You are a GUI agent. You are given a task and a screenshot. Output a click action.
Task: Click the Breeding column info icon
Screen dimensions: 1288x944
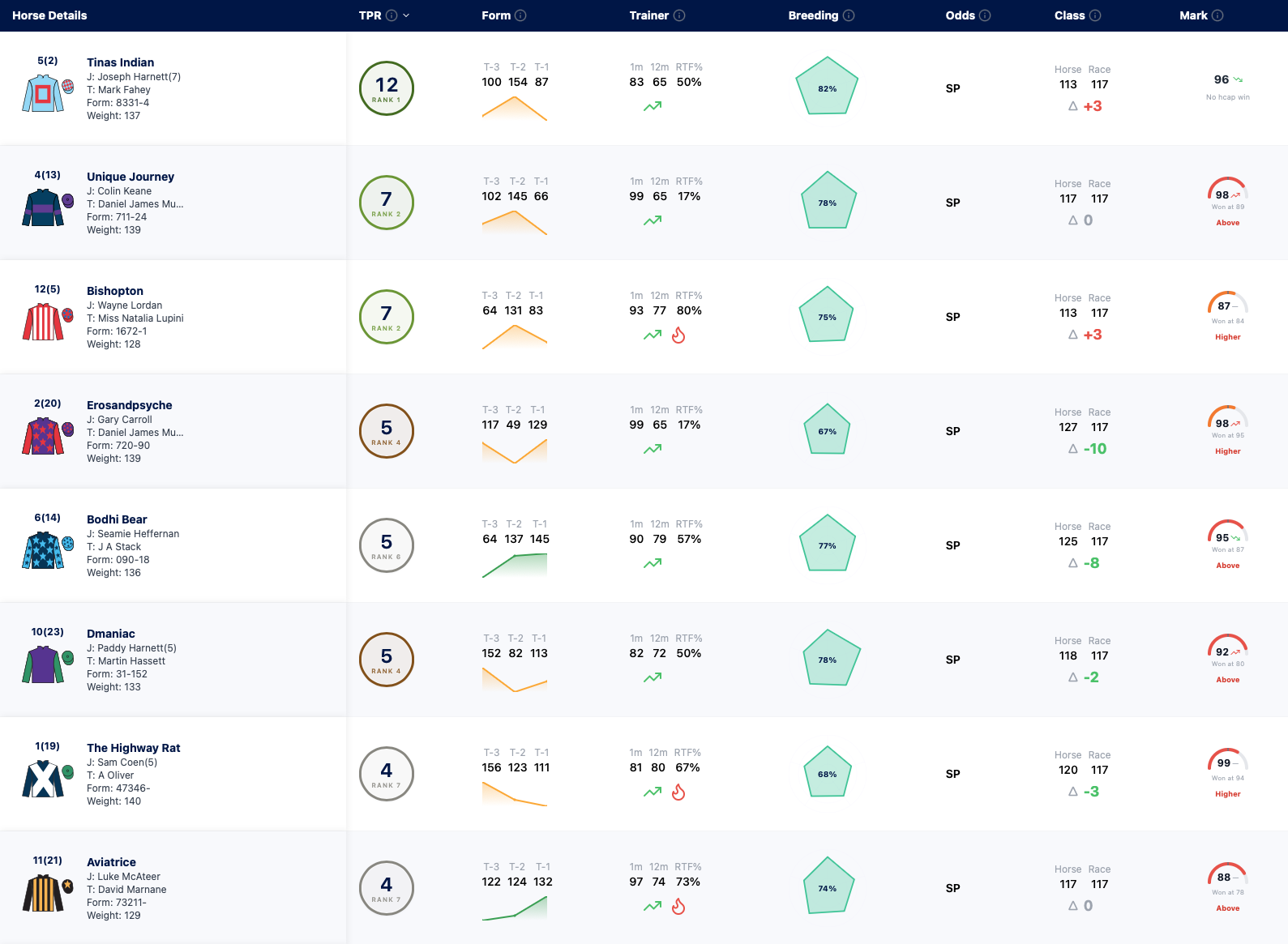click(849, 15)
